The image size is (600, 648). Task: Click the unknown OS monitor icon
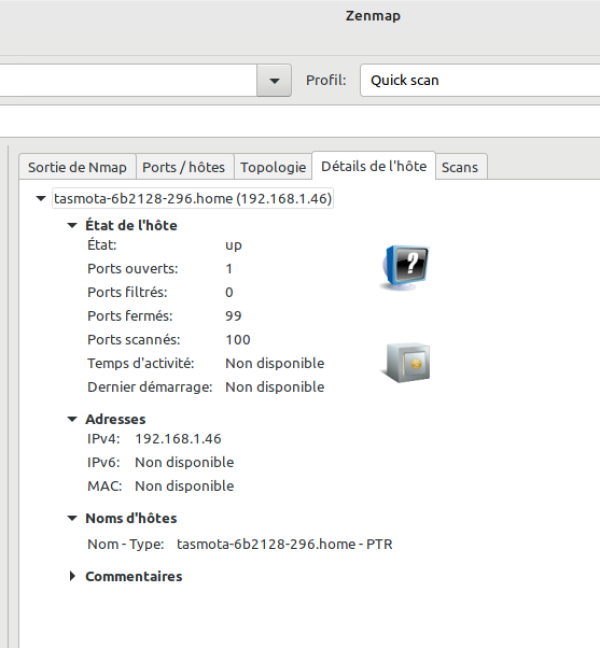[405, 268]
